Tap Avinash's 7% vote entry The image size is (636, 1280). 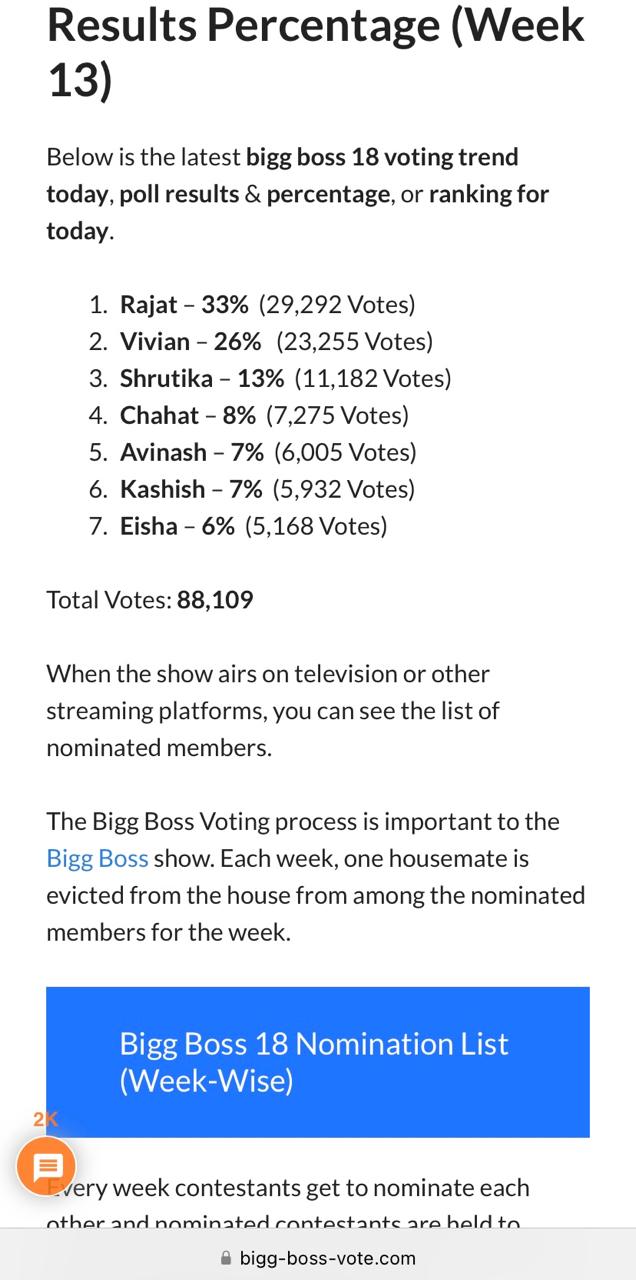coord(268,452)
